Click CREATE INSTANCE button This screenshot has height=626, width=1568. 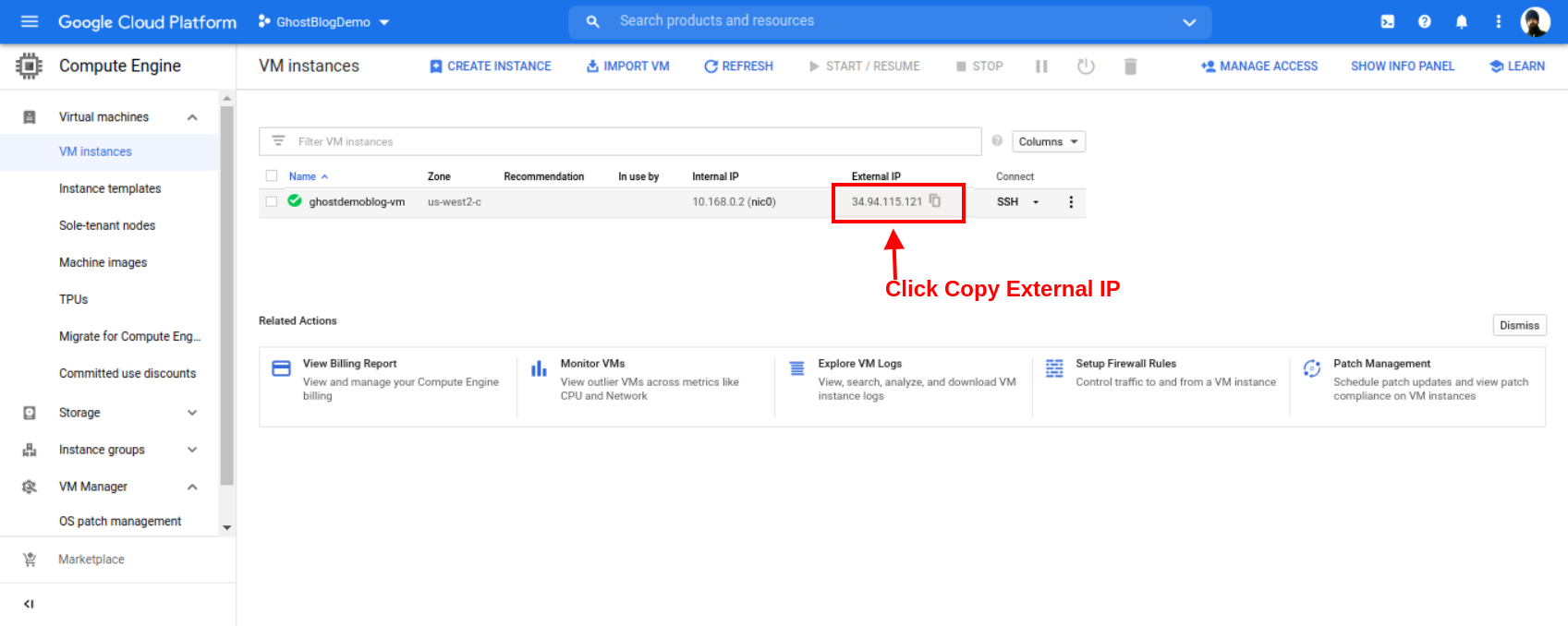tap(490, 66)
